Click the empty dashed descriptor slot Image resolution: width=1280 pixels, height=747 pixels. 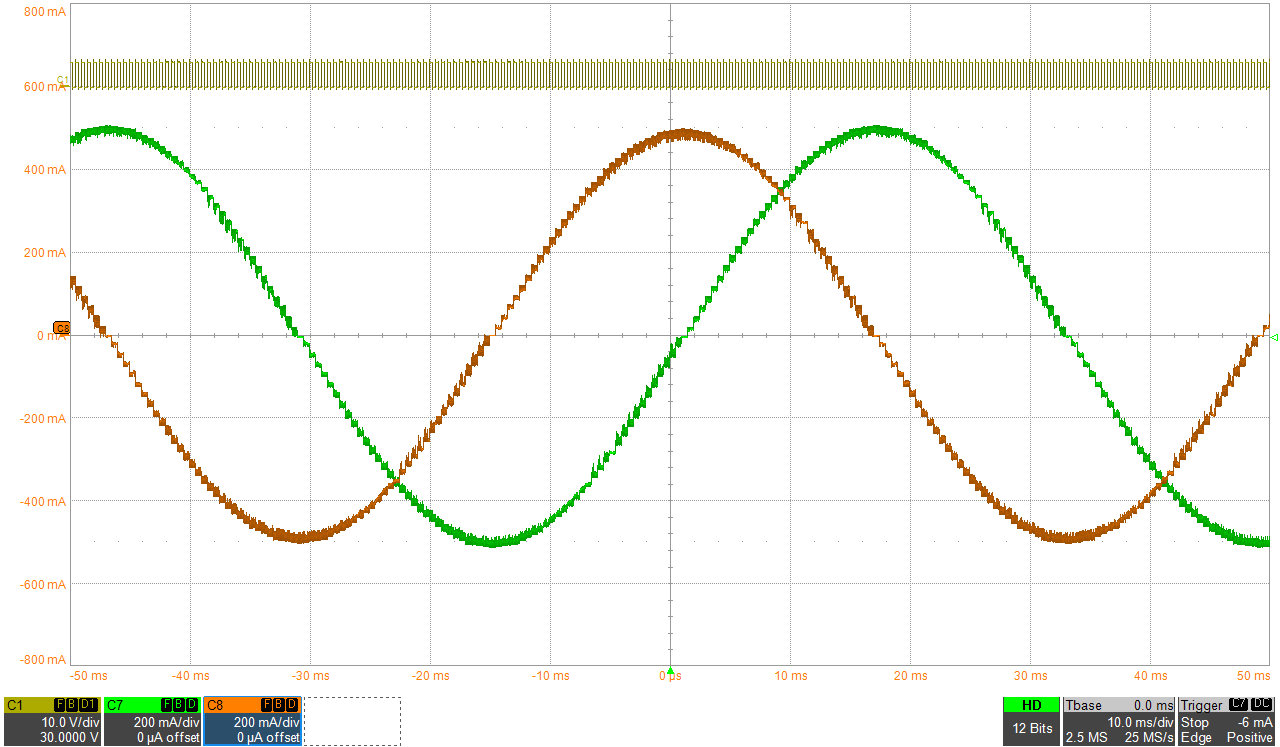point(352,721)
